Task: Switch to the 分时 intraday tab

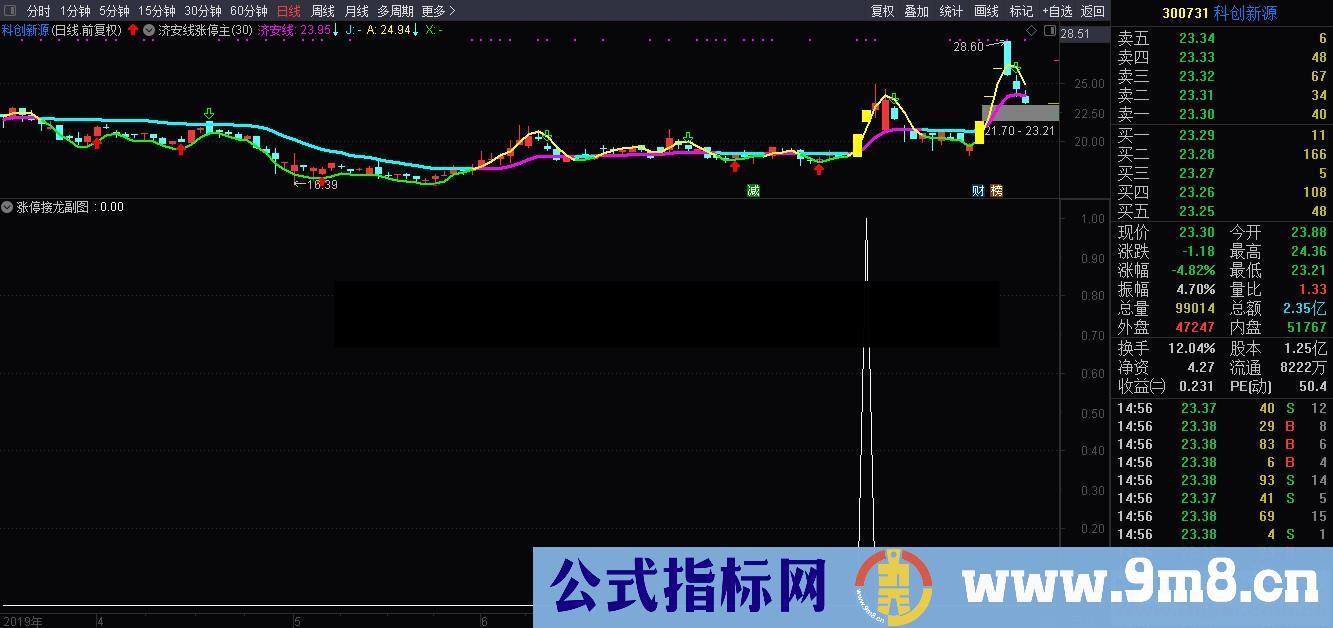Action: 36,11
